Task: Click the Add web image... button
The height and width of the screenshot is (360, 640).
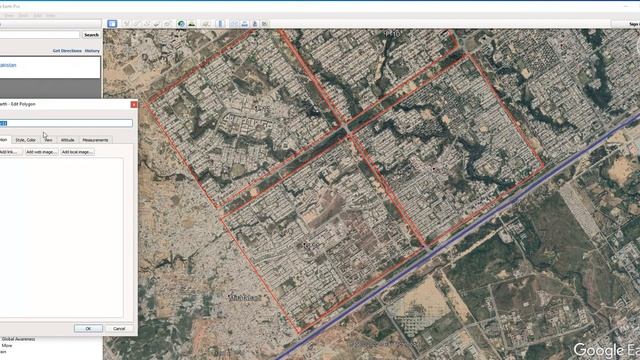Action: [x=41, y=152]
